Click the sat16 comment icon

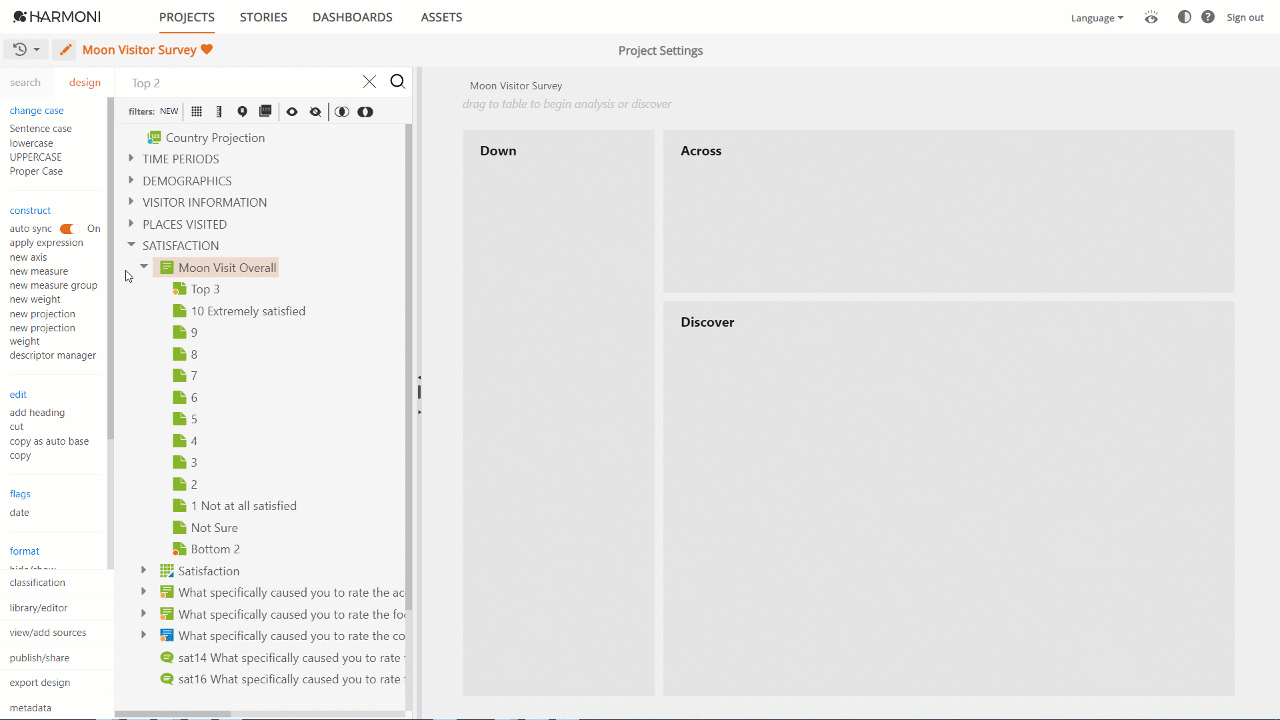click(167, 679)
